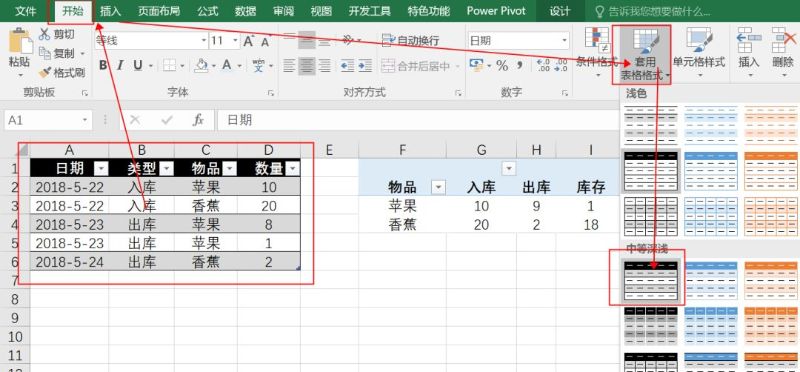Viewport: 800px width, 372px height.
Task: Open Conditional Formatting (条件格式)
Action: [597, 53]
